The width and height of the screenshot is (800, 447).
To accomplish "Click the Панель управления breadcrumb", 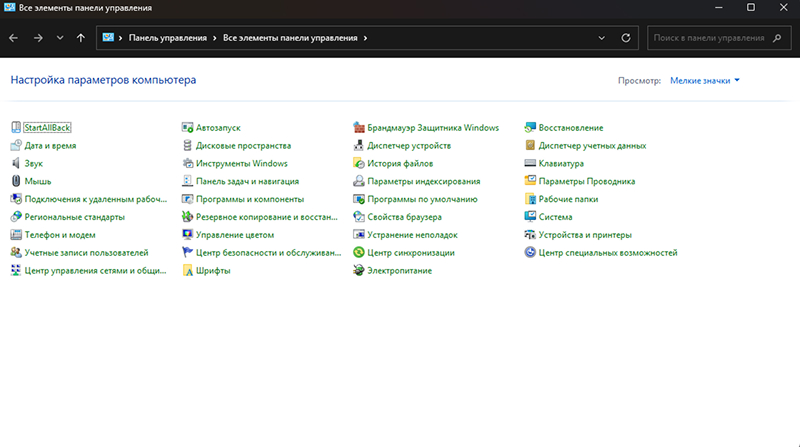I will tap(168, 38).
